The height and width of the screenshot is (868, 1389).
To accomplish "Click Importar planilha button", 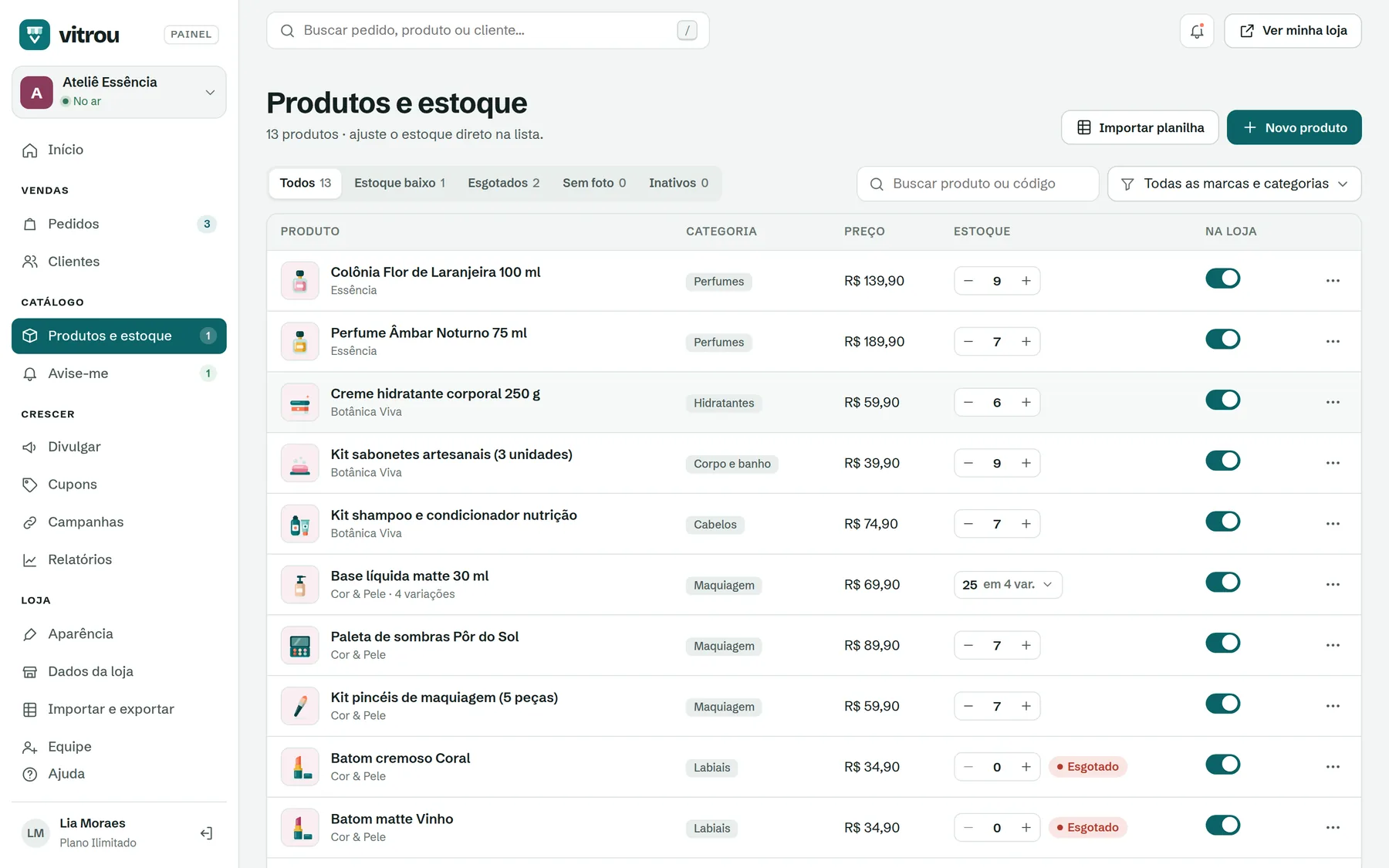I will [x=1140, y=127].
